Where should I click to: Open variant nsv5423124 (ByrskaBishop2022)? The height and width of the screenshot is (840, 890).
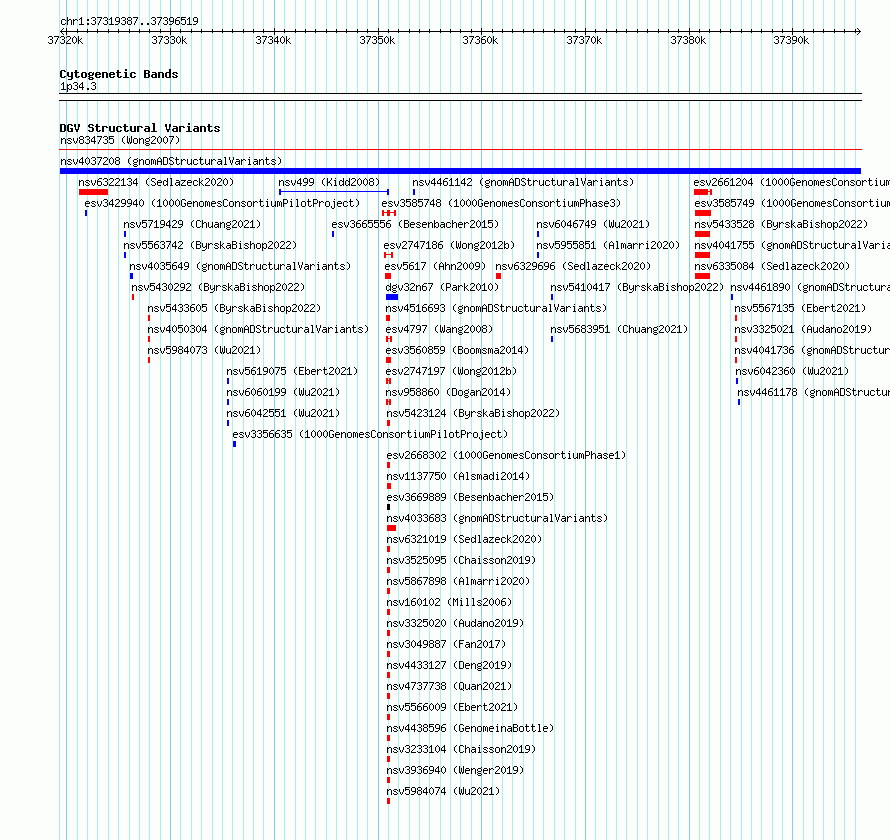coord(473,413)
